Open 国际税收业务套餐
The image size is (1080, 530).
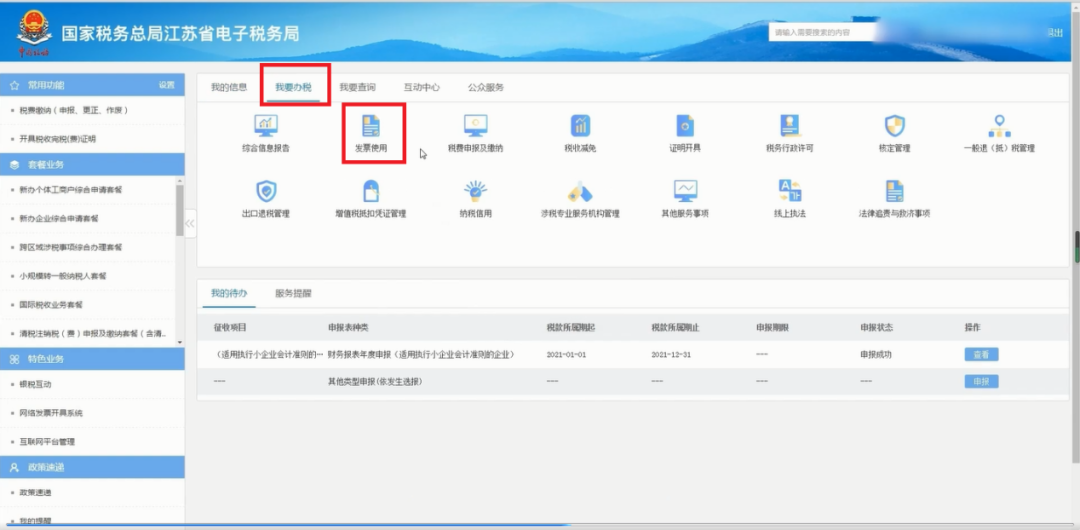click(51, 305)
